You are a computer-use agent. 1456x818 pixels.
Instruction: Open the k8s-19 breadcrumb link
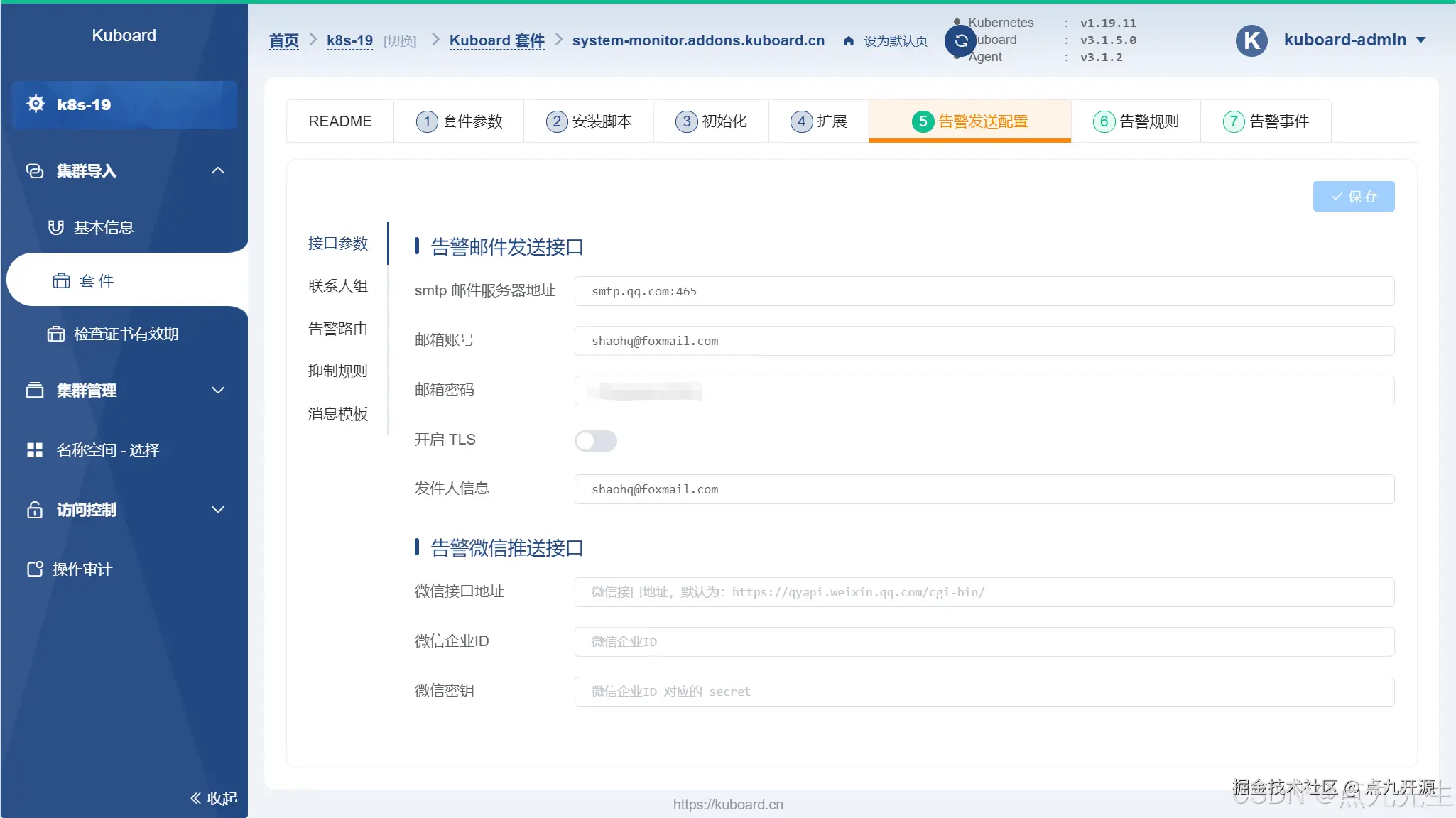349,40
